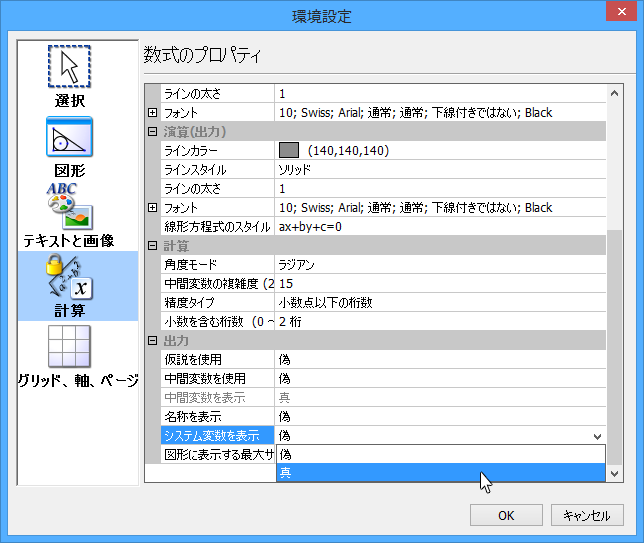Click the gray ラインカラー color swatch

point(289,150)
